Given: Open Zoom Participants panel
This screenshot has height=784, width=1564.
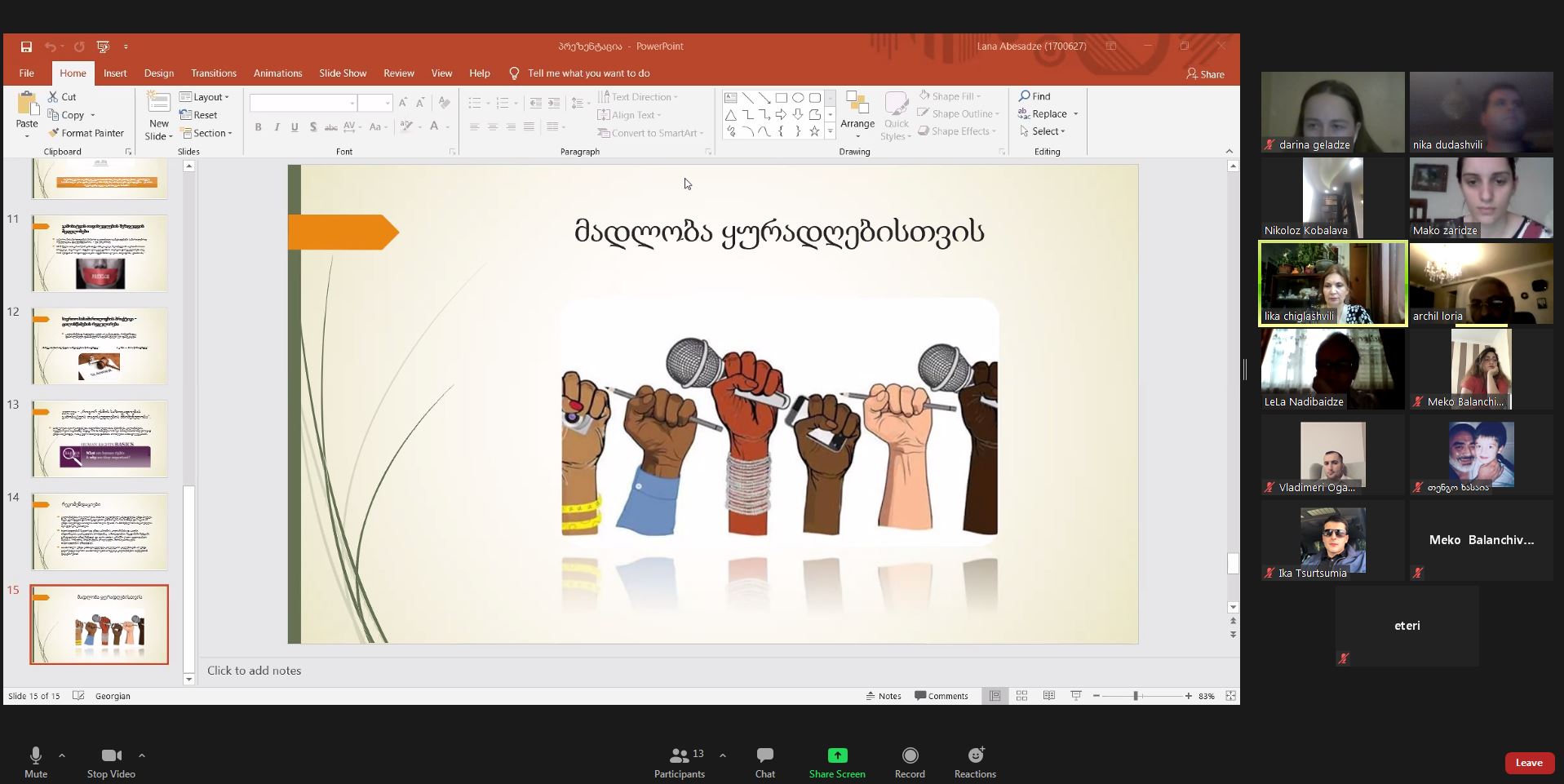Looking at the screenshot, I should [680, 763].
